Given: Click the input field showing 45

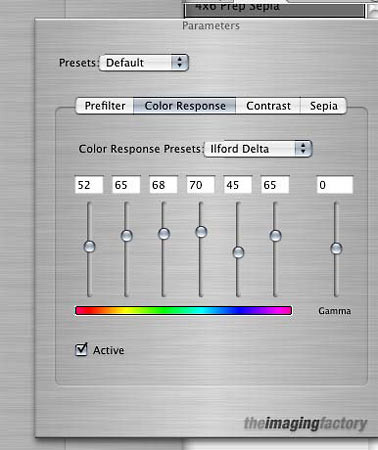Looking at the screenshot, I should [x=237, y=185].
